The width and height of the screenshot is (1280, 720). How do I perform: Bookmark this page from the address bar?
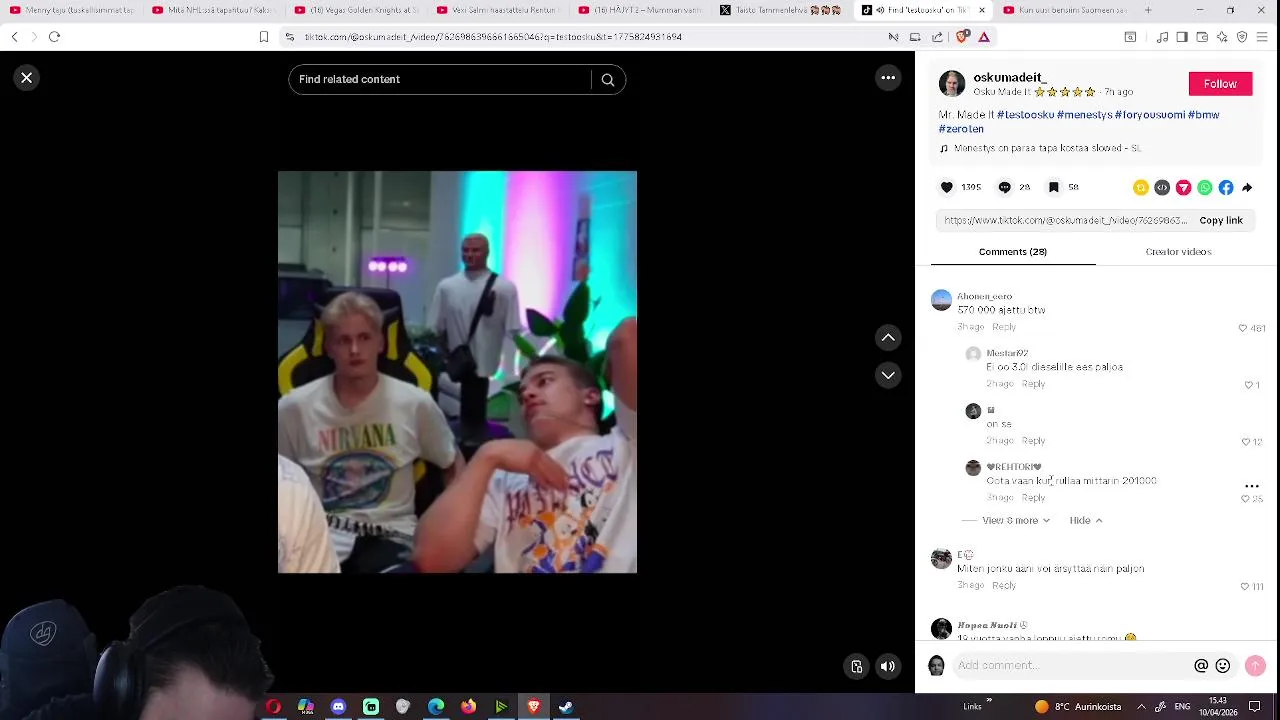click(x=264, y=37)
